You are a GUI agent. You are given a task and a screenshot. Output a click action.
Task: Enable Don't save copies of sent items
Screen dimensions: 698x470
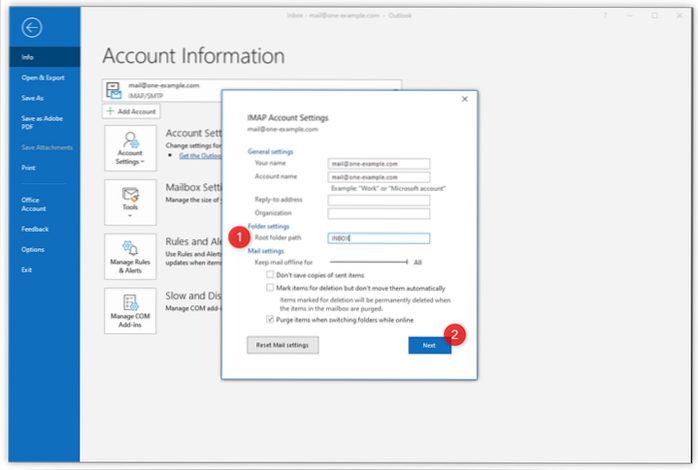click(x=271, y=274)
